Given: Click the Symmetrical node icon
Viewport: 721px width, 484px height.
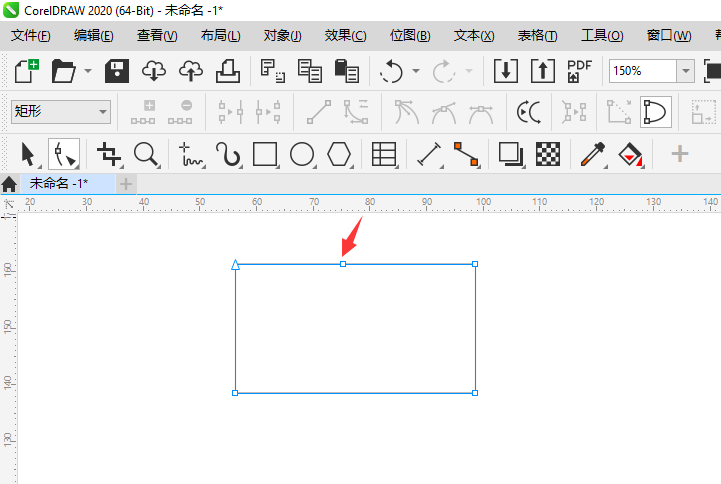Looking at the screenshot, I should click(x=481, y=113).
